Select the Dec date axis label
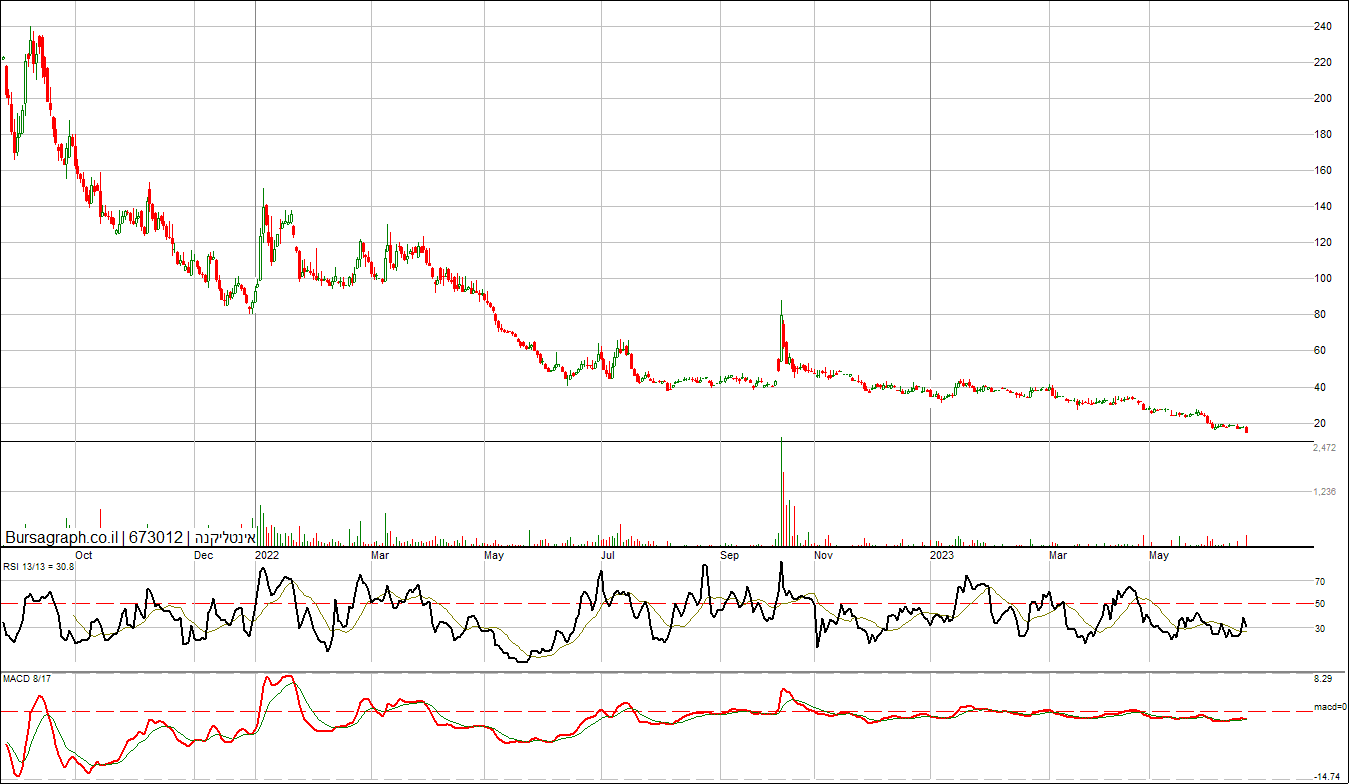This screenshot has width=1349, height=784. (x=203, y=554)
